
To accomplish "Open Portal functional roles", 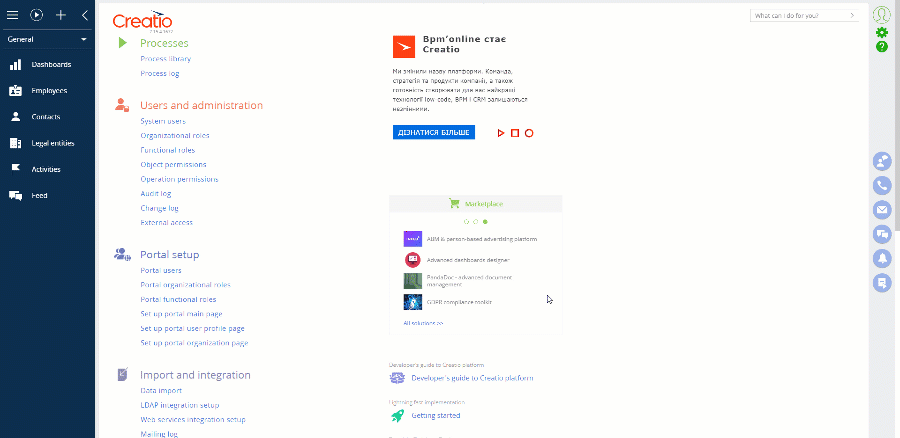I will coord(178,300).
